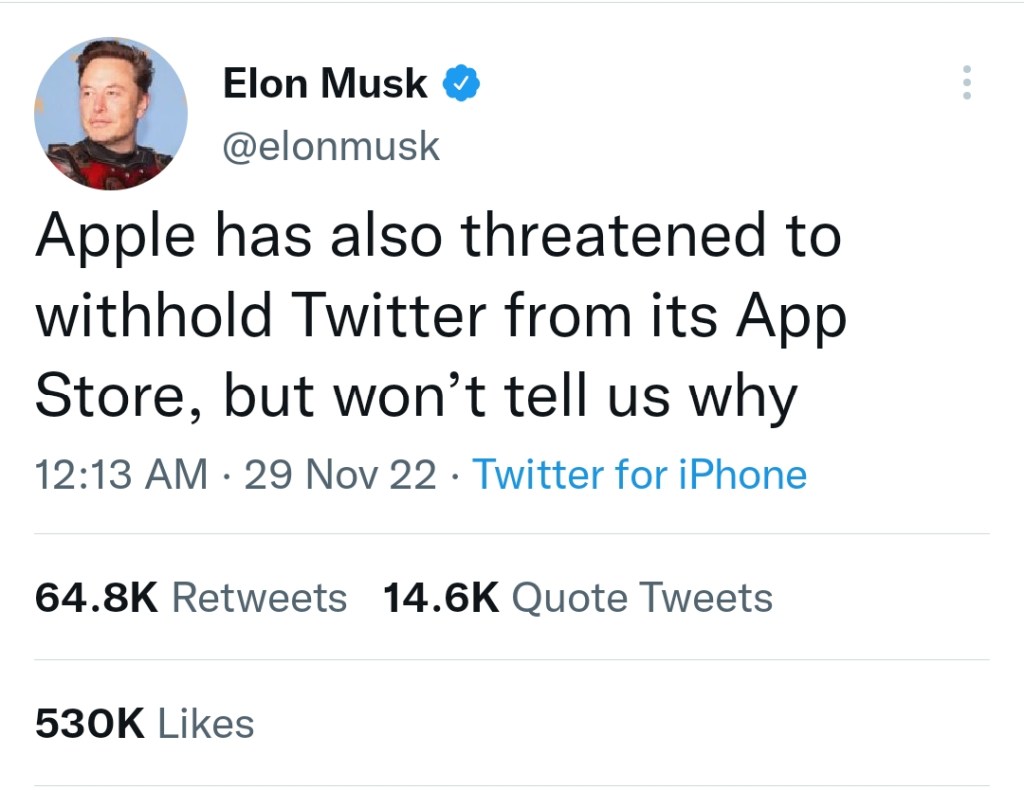Viewport: 1024px width, 790px height.
Task: Open Elon Musk's profile picture
Action: click(111, 114)
